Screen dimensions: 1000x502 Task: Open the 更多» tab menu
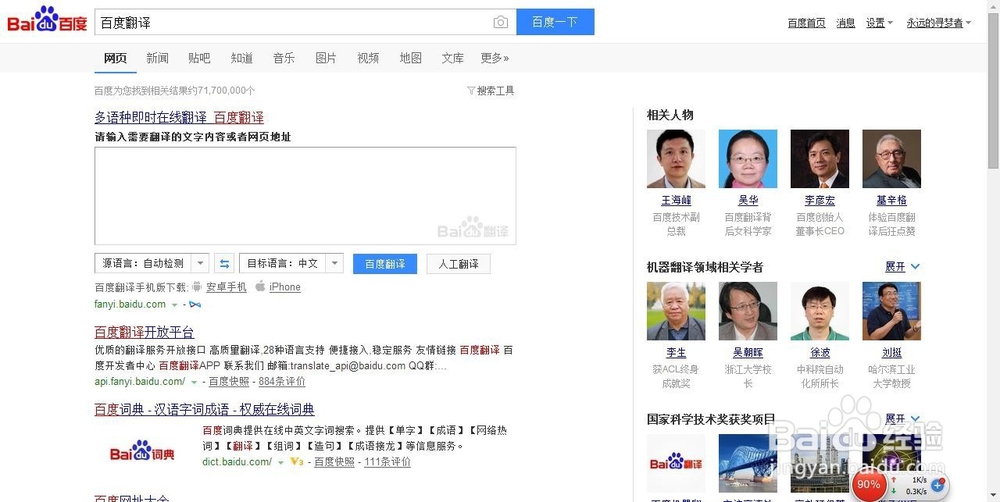tap(495, 58)
